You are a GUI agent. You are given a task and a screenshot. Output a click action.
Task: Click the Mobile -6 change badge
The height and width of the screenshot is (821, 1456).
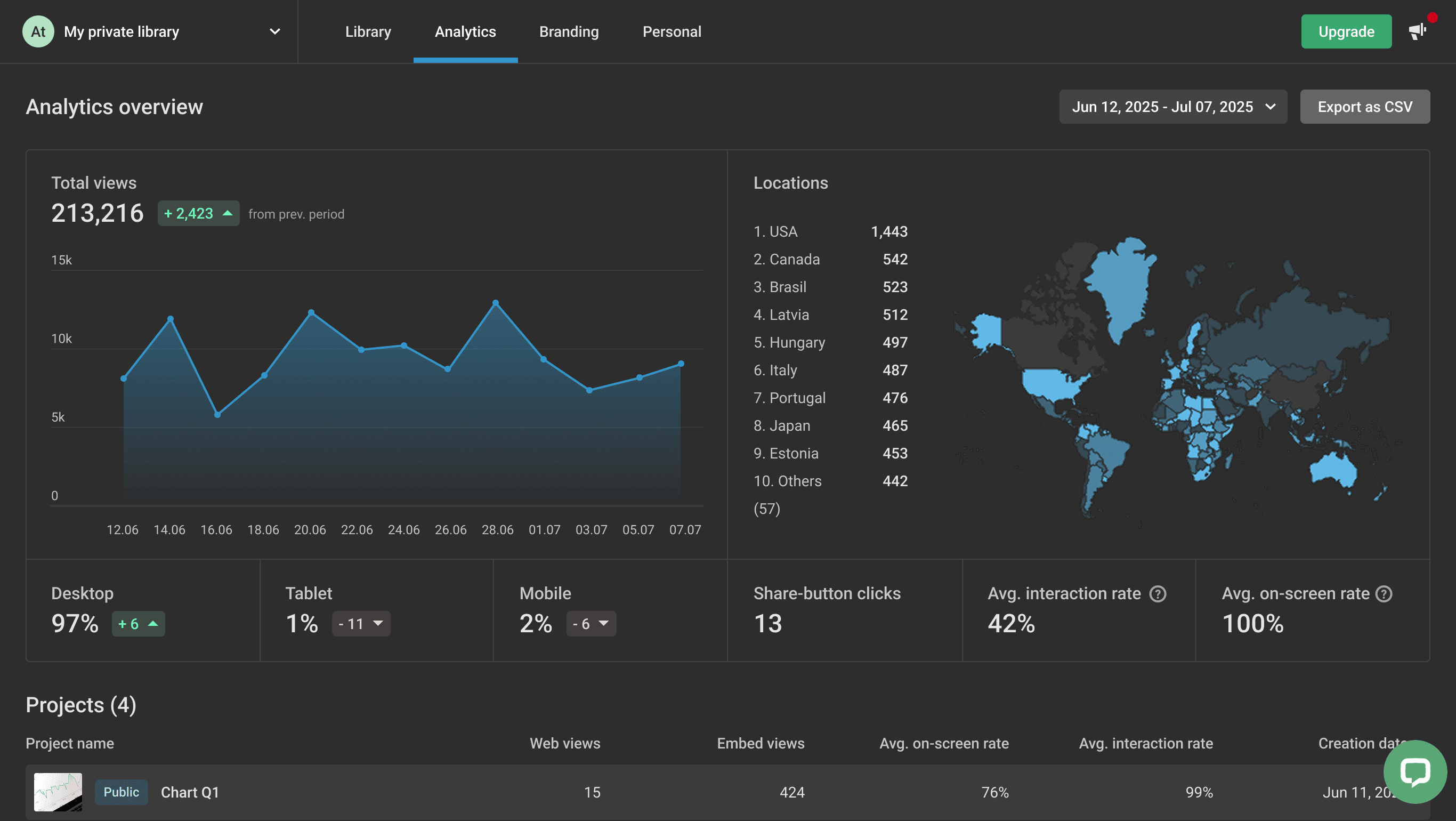point(591,624)
